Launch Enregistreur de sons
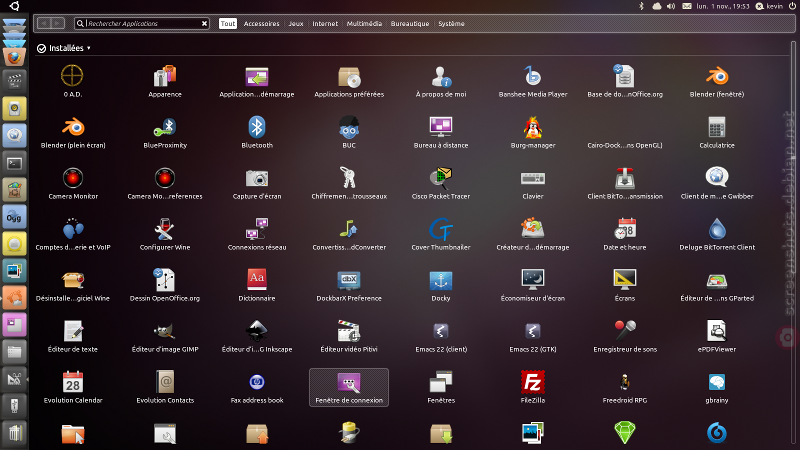Image resolution: width=800 pixels, height=450 pixels. coord(624,331)
